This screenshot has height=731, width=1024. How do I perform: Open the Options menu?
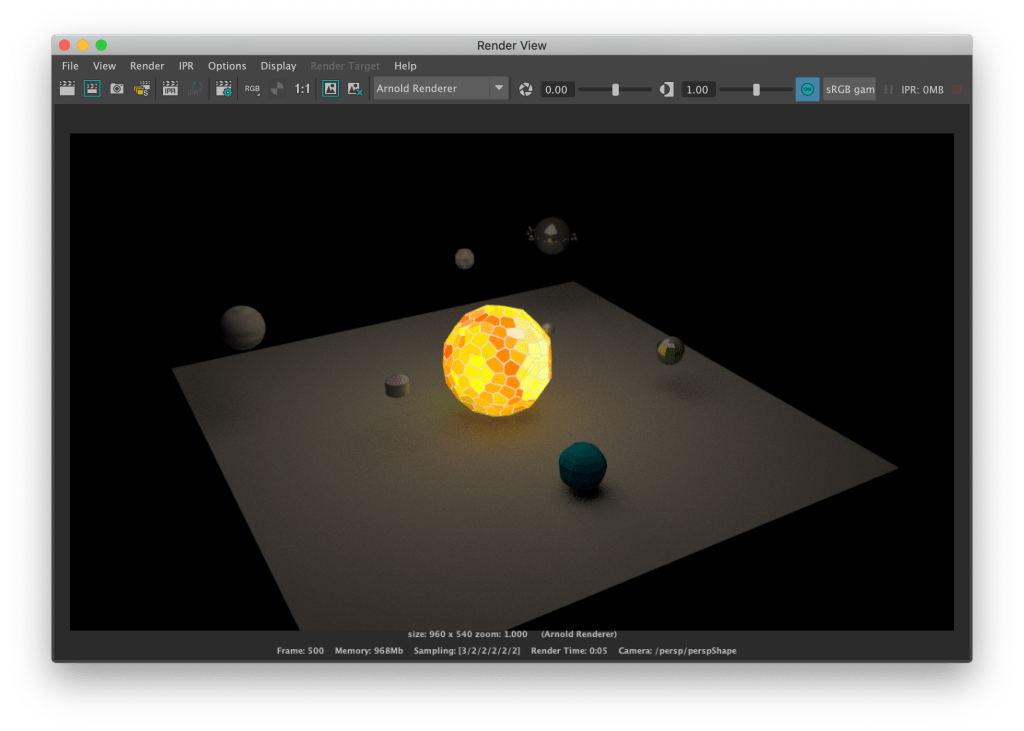[x=227, y=66]
